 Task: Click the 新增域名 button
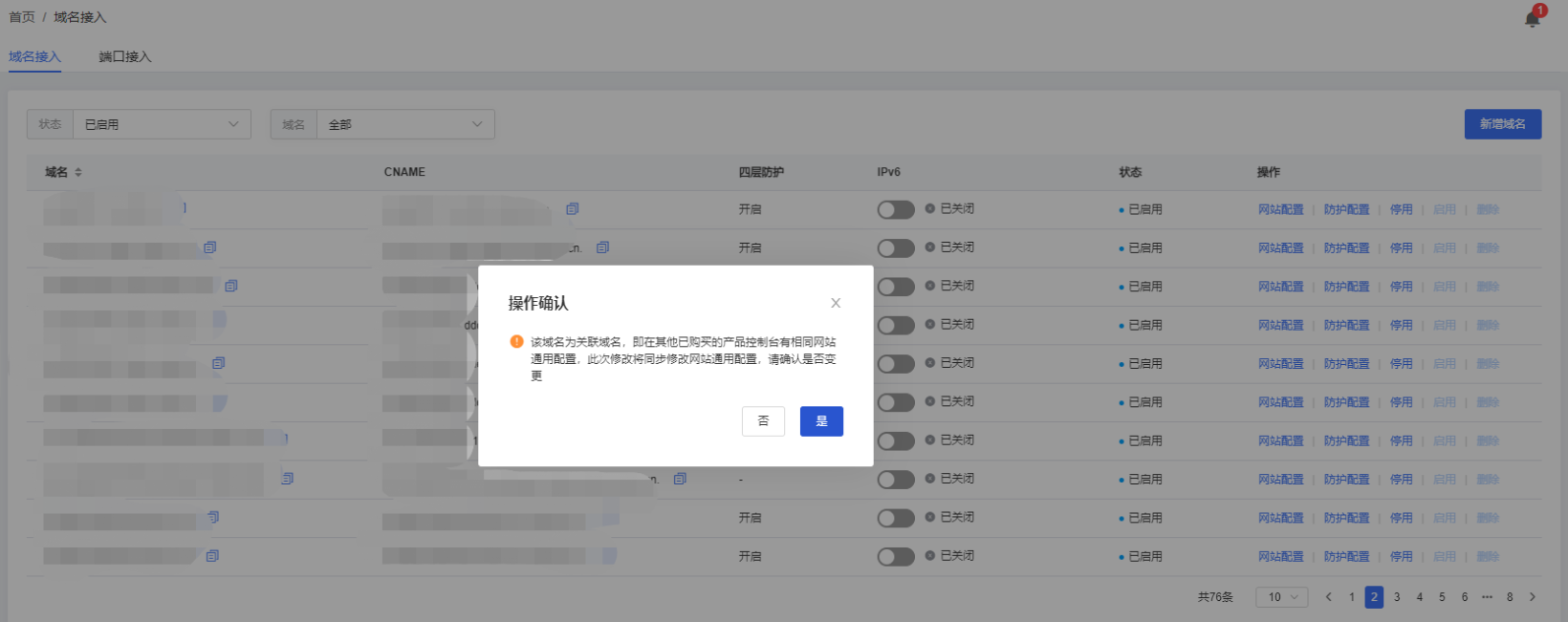[1502, 124]
